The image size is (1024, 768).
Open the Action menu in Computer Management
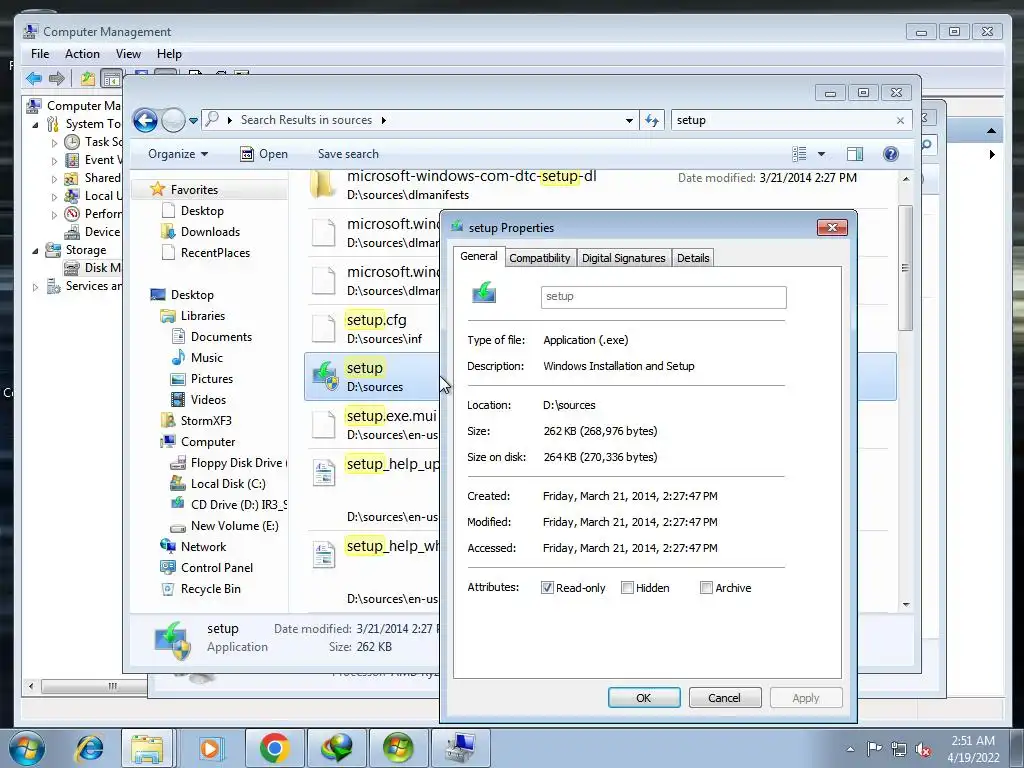click(82, 54)
